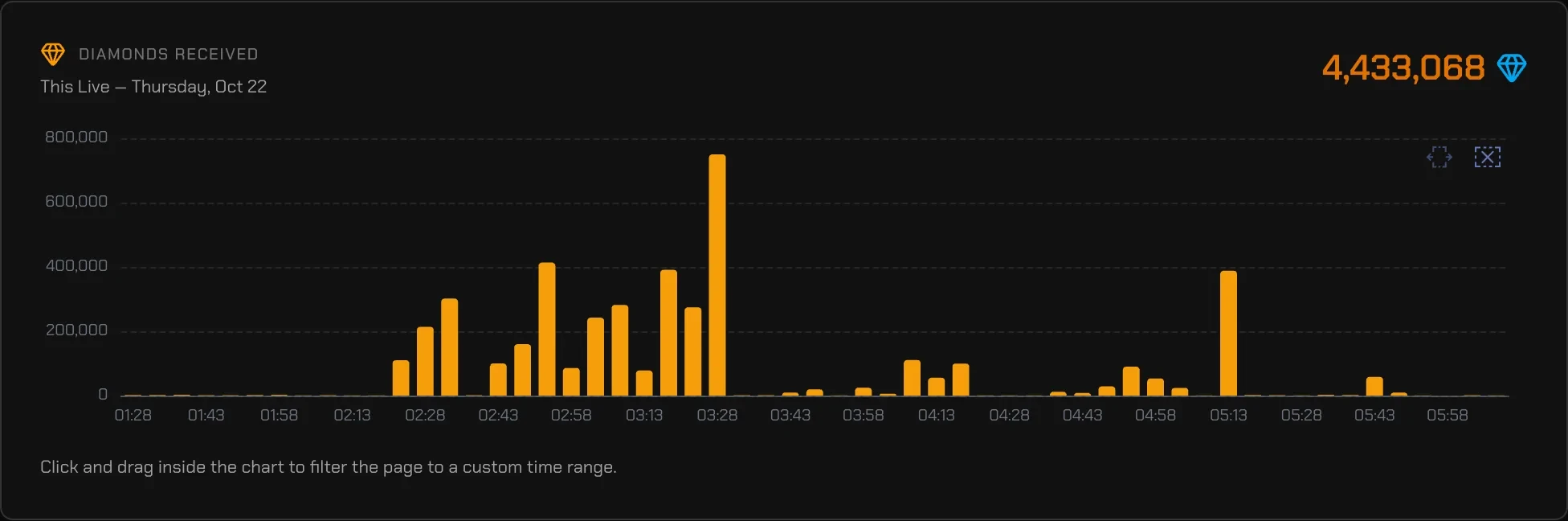This screenshot has width=1568, height=521.
Task: Activate the dashed range-selection icon
Action: pos(1439,157)
